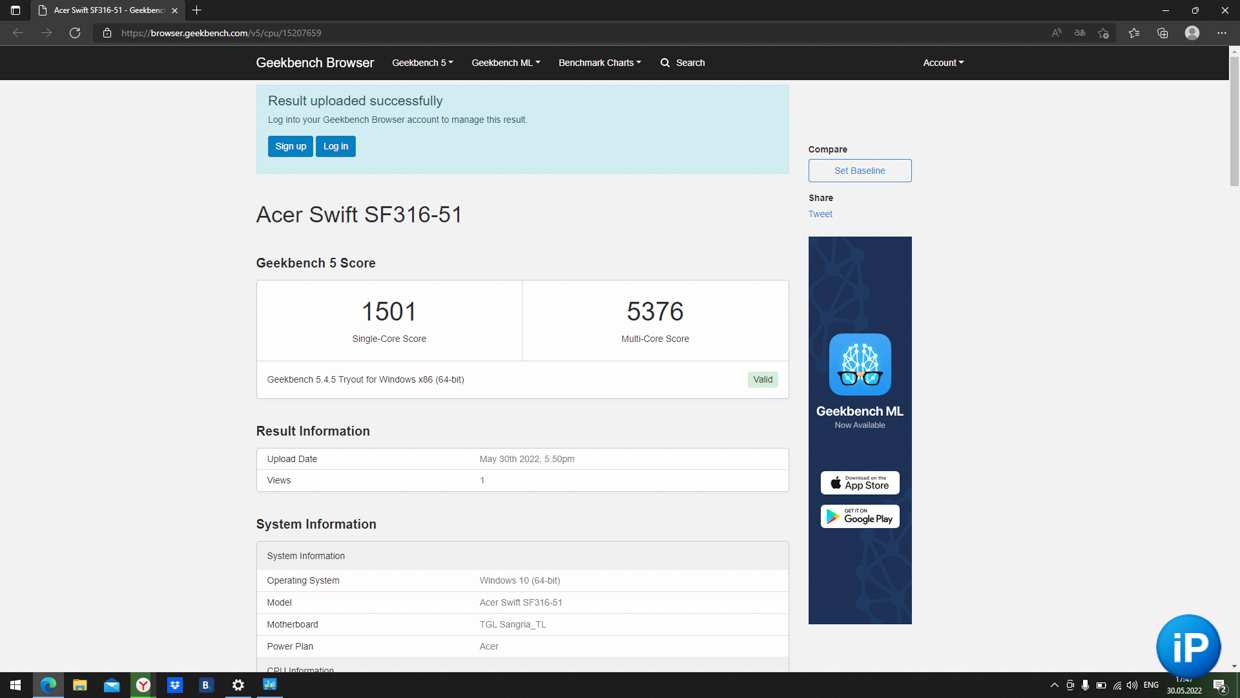The height and width of the screenshot is (698, 1240).
Task: Expand the Geekbench ML dropdown menu
Action: tap(505, 63)
